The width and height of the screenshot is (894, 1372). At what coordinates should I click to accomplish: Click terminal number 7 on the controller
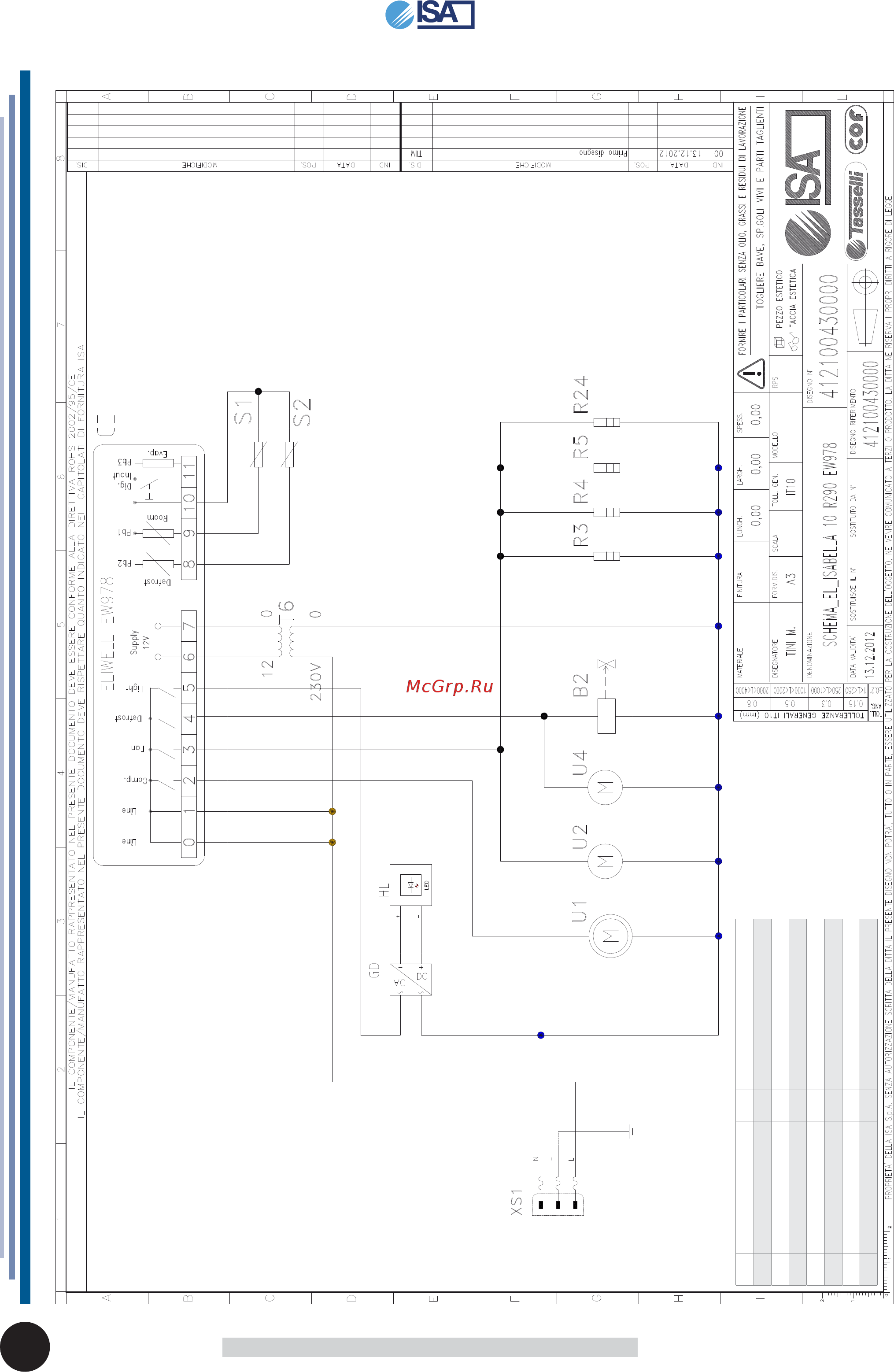click(x=189, y=626)
